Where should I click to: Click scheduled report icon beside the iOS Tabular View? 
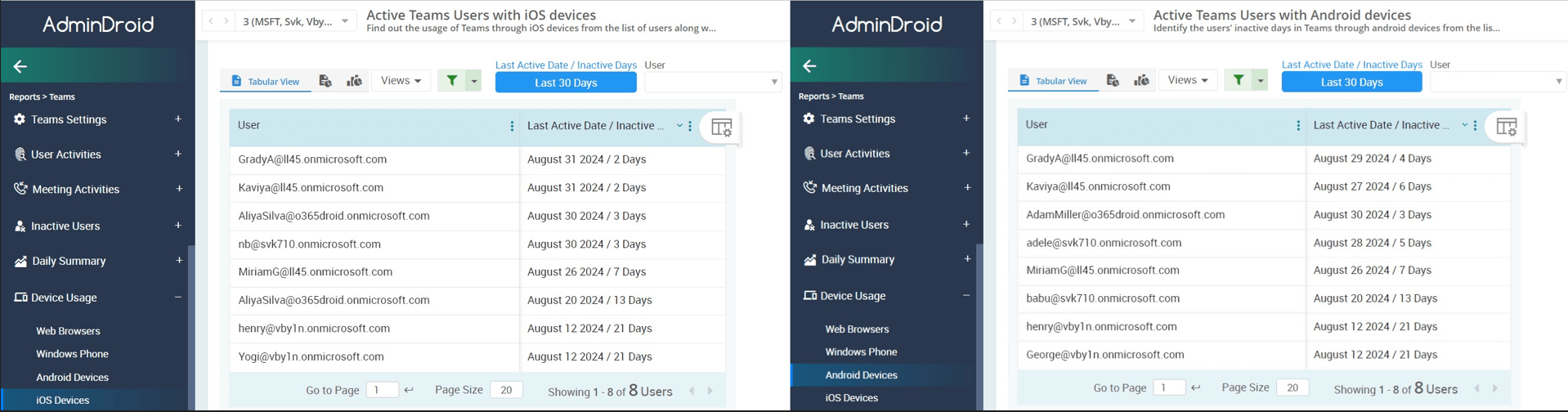tap(325, 81)
